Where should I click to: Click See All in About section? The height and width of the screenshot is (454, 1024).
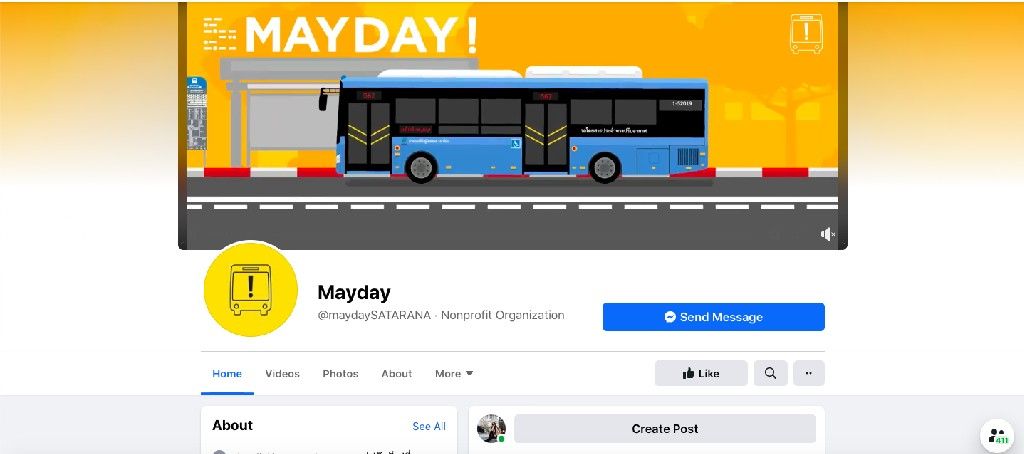point(429,426)
